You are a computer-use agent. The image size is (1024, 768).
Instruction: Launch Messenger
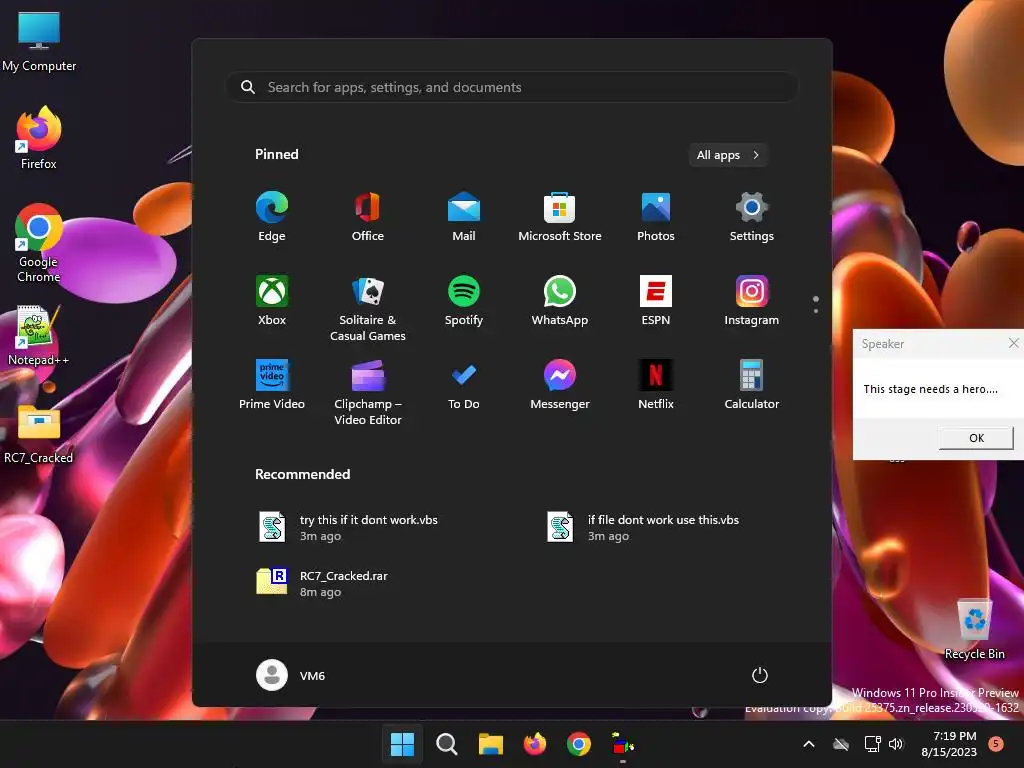click(560, 385)
